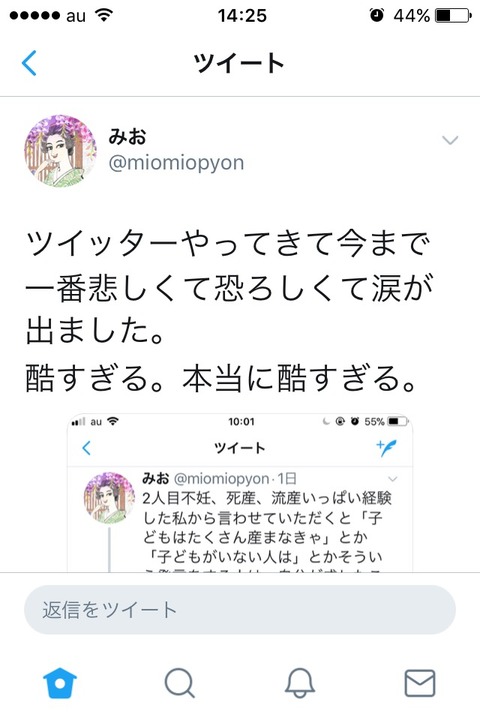480x720 pixels.
Task: Tap the 14:25 clock in status bar
Action: 242,16
